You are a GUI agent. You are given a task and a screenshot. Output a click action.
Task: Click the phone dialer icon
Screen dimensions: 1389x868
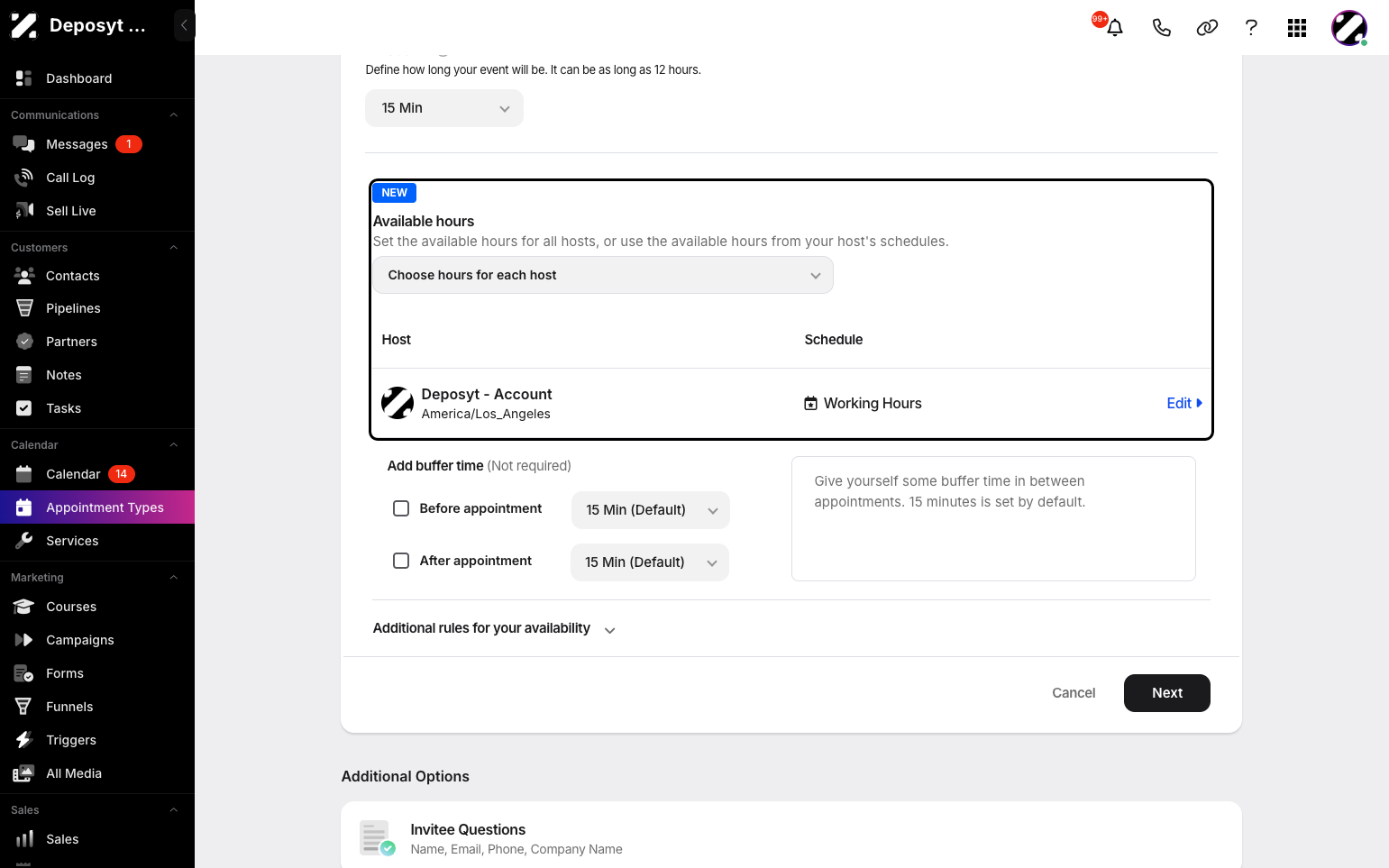1162,28
